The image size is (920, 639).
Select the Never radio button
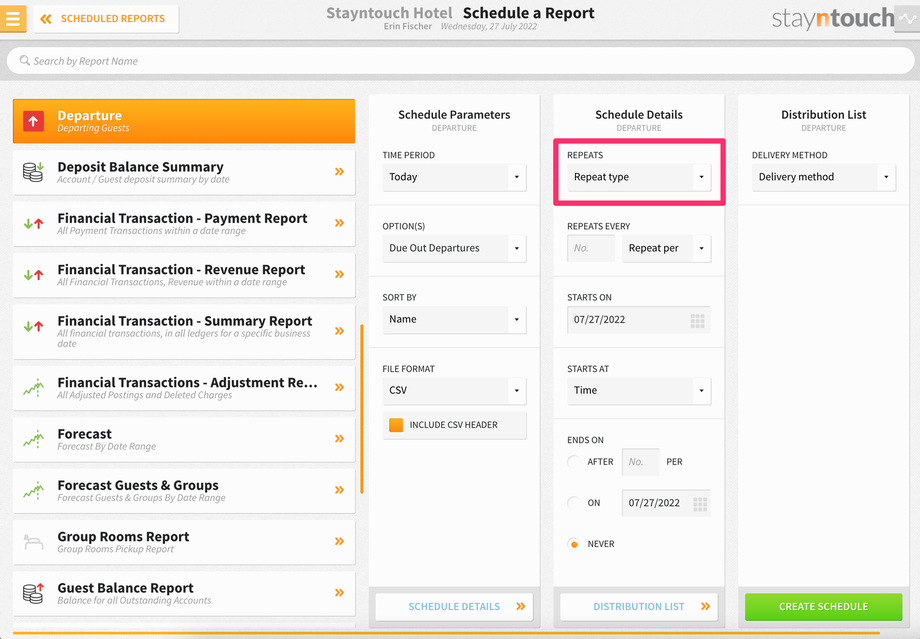click(x=574, y=544)
